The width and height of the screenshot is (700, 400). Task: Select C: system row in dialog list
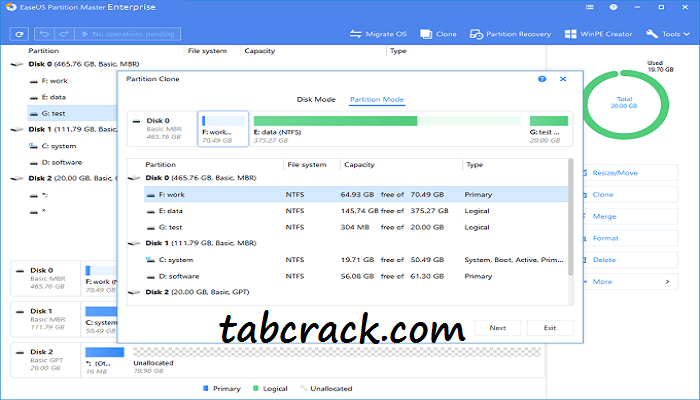[356, 260]
